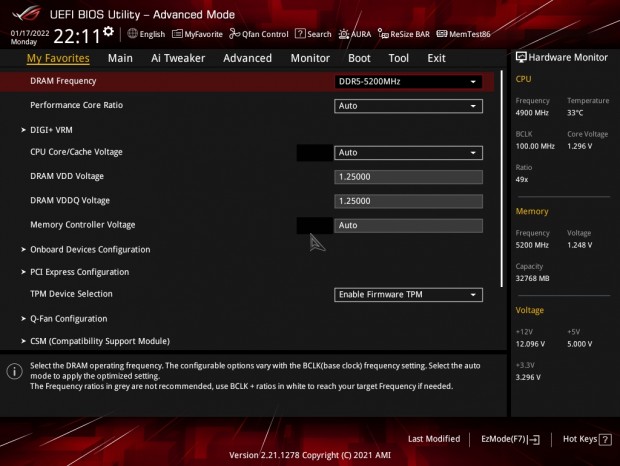Switch to the Ai Tweaker tab

tap(178, 58)
